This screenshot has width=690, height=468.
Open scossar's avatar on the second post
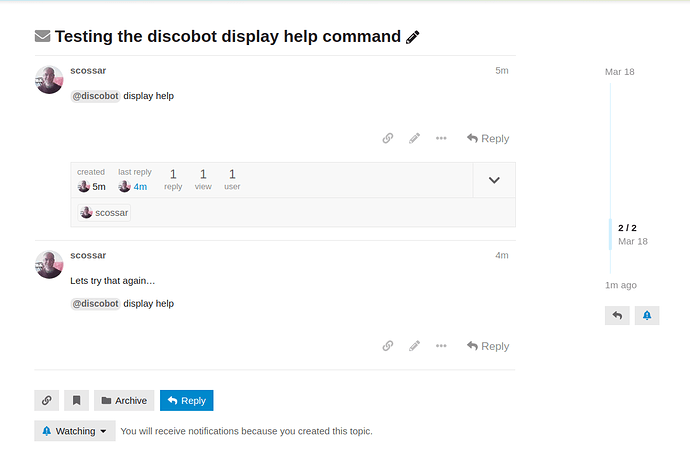click(x=49, y=265)
